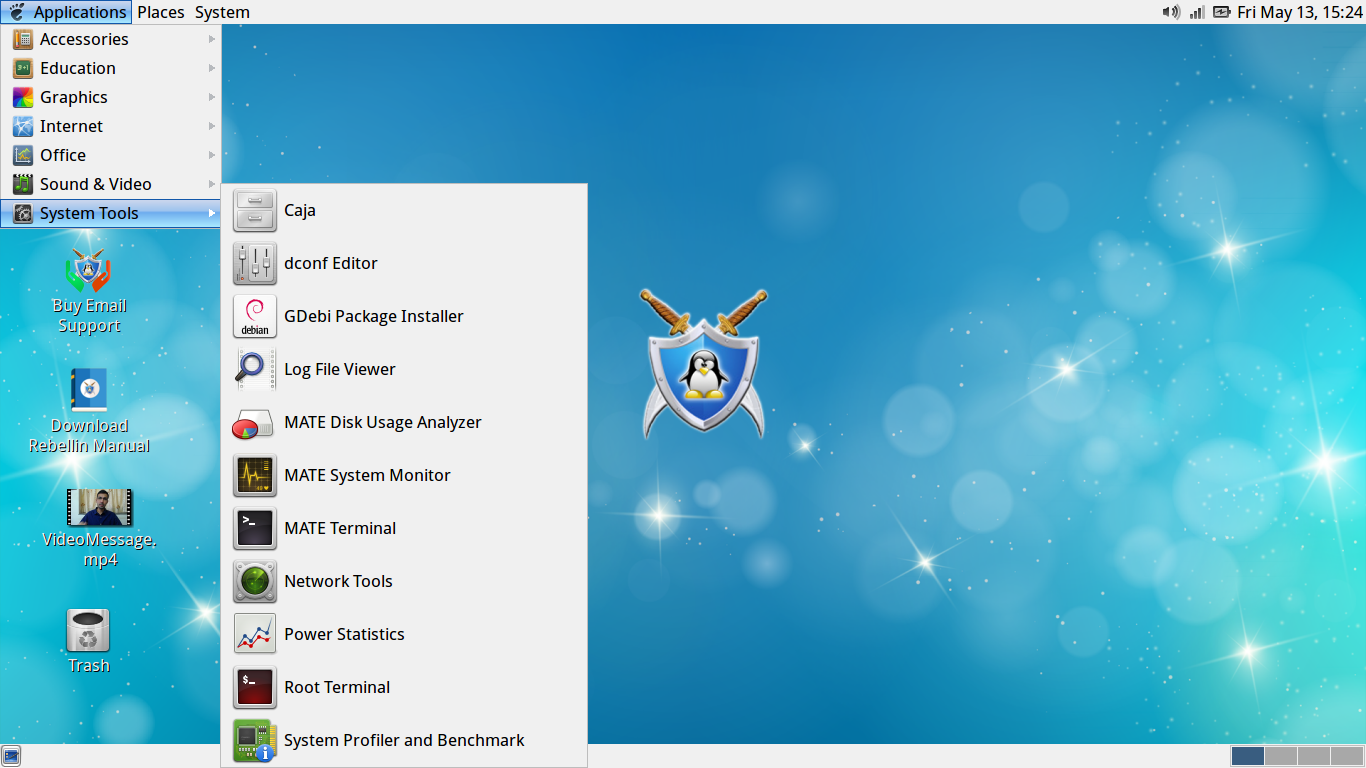Screen dimensions: 1366x768
Task: Choose MATE Disk Usage Analyzer label
Action: point(383,423)
